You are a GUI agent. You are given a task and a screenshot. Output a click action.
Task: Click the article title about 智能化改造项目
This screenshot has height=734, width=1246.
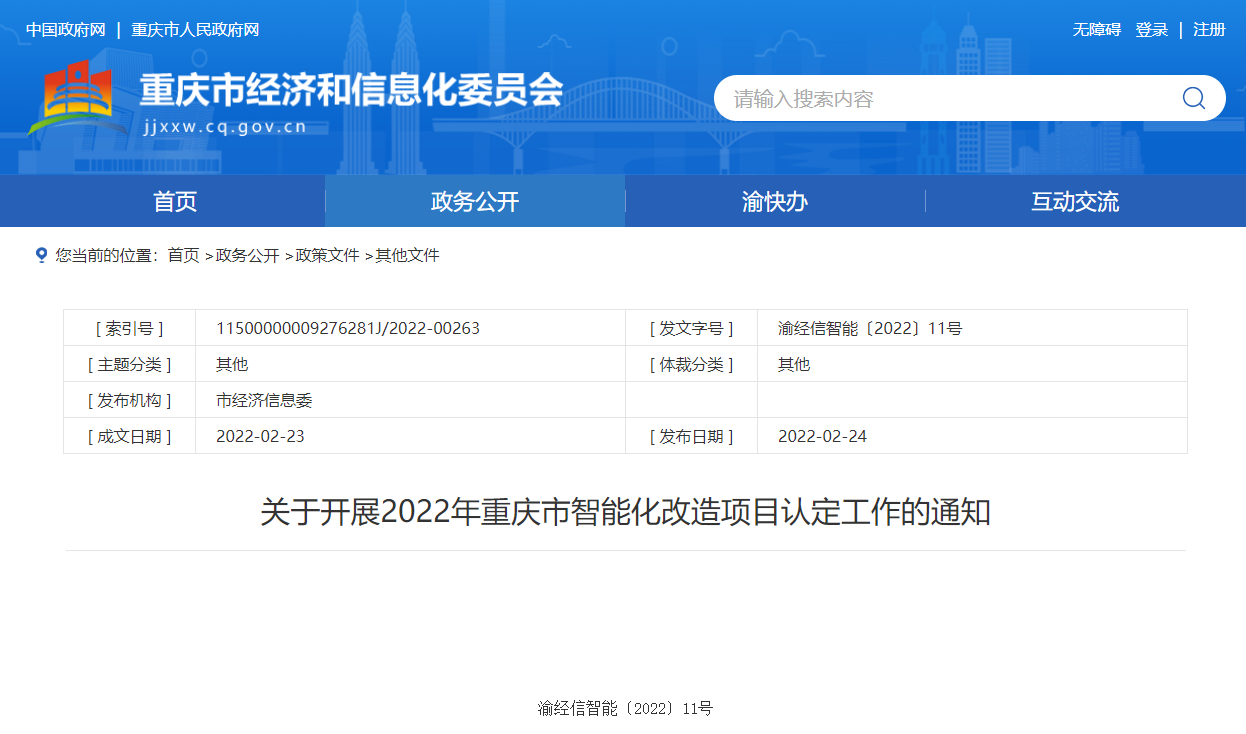(x=625, y=513)
